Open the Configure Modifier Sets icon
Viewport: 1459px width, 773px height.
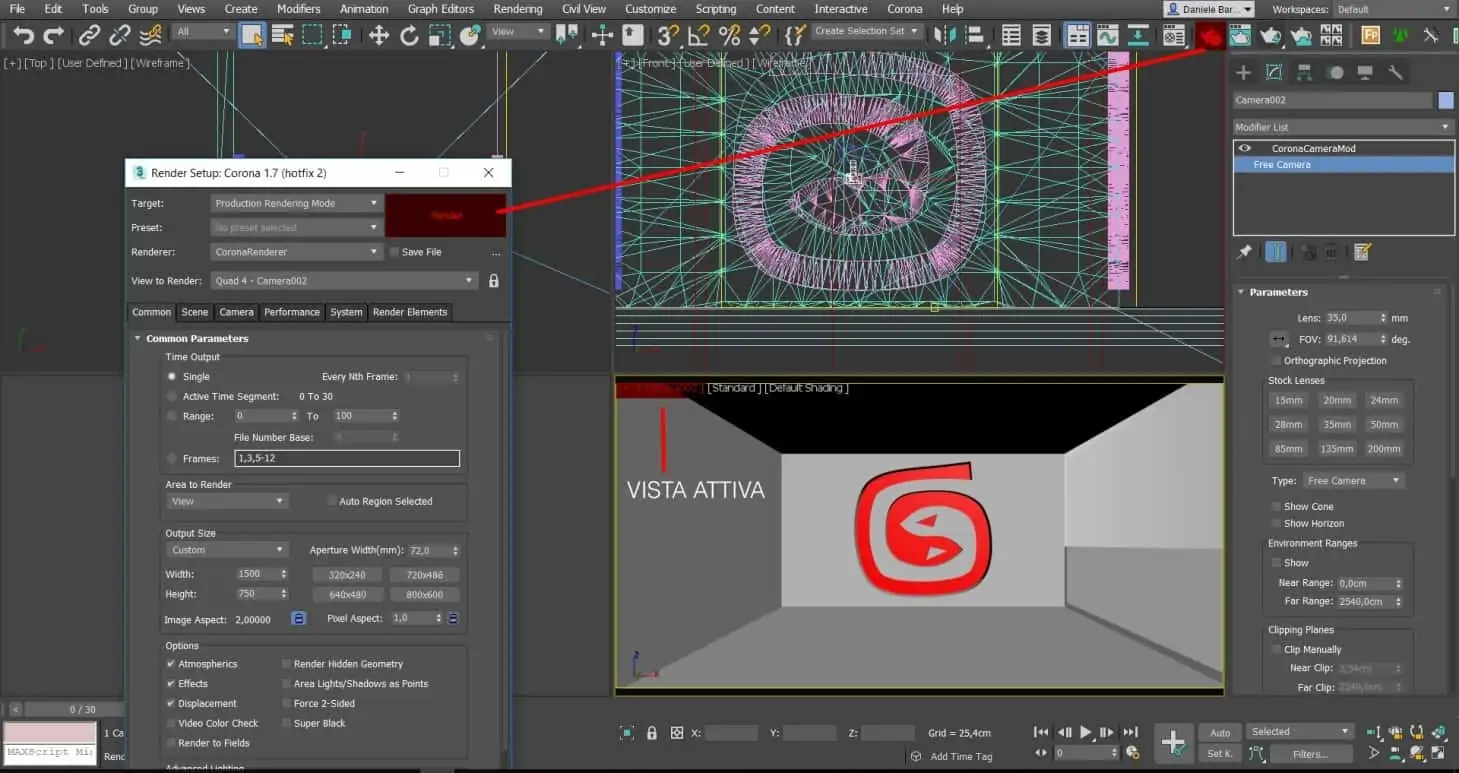(x=1362, y=251)
